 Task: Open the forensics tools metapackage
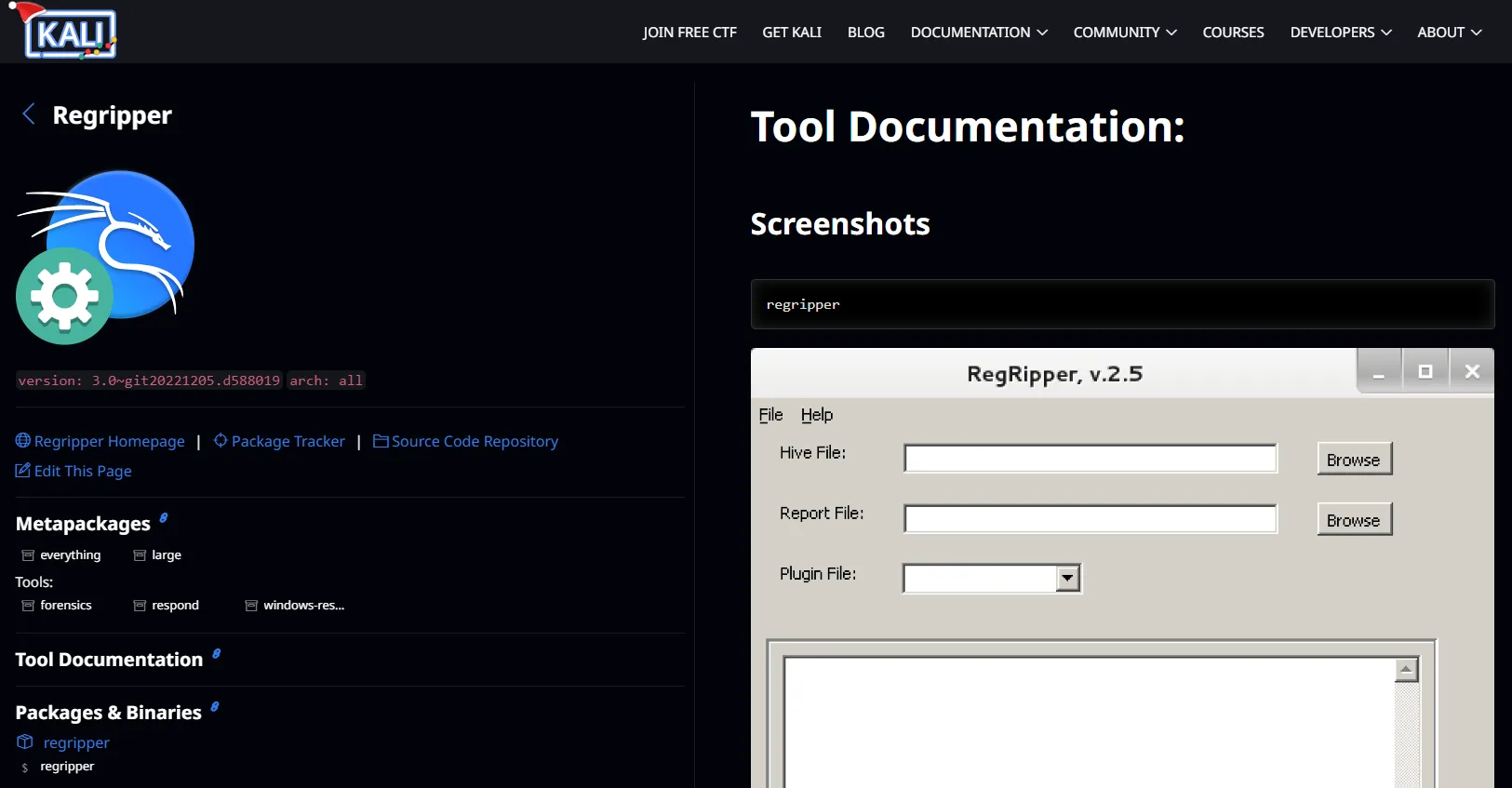coord(65,605)
